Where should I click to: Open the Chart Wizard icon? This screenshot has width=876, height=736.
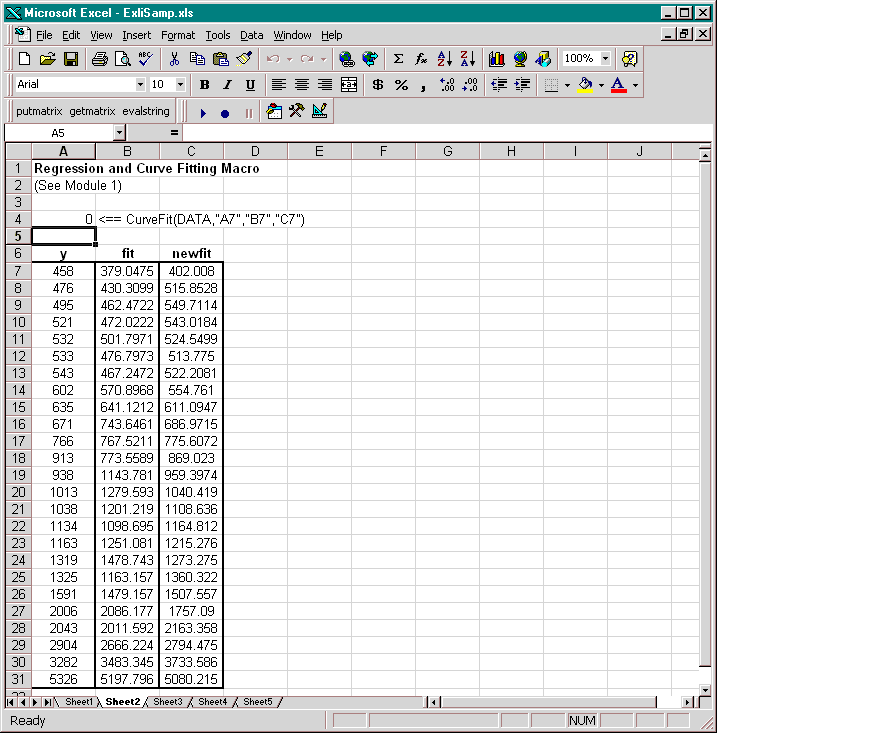497,59
